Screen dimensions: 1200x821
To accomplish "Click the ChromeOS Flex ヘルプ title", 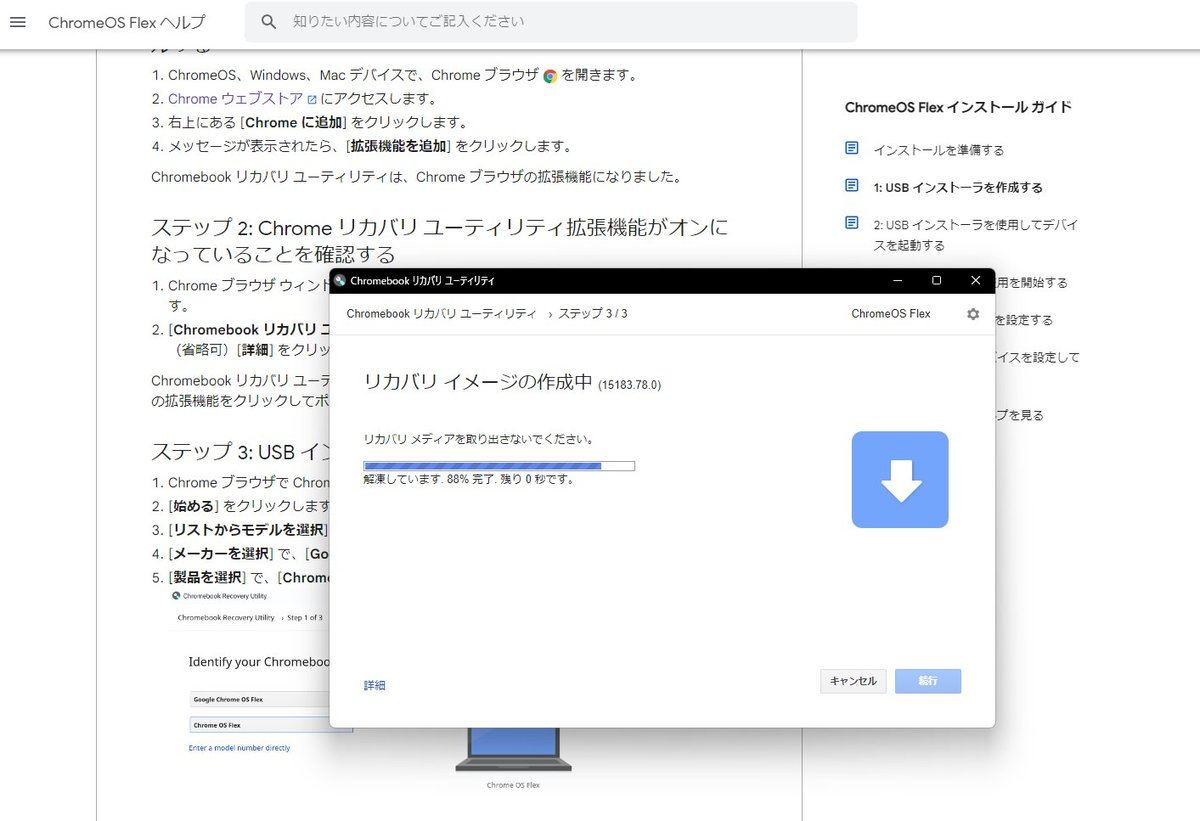I will coord(127,22).
